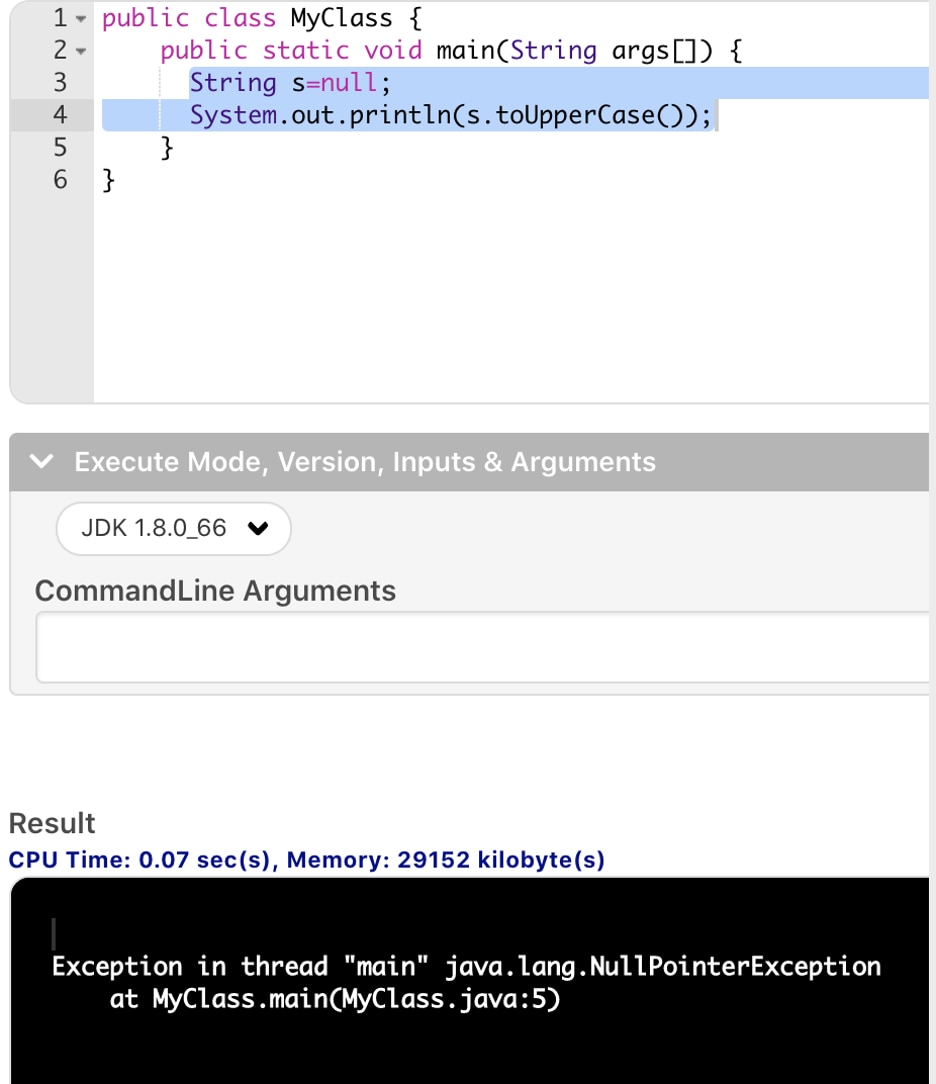Screen dimensions: 936x1084
Task: Select line number 6 in the gutter
Action: [60, 180]
